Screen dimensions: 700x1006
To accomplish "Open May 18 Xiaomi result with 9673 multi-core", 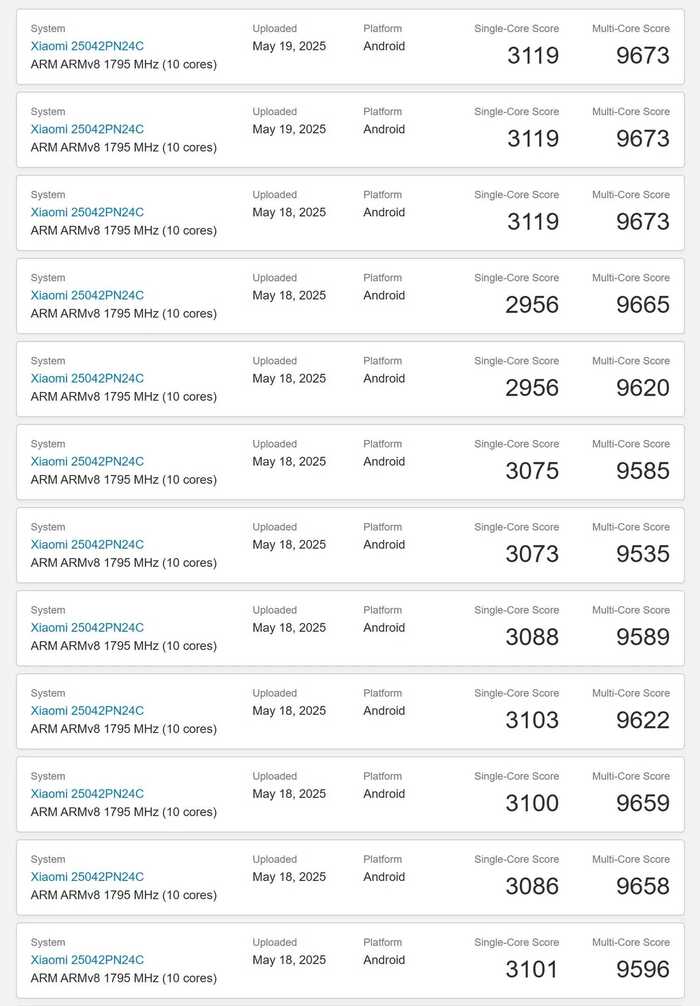I will (x=87, y=212).
